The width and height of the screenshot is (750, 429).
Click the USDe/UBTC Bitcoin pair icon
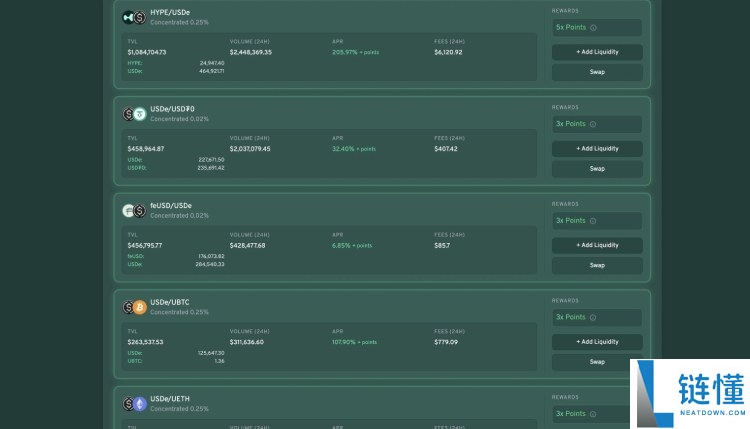pos(133,307)
